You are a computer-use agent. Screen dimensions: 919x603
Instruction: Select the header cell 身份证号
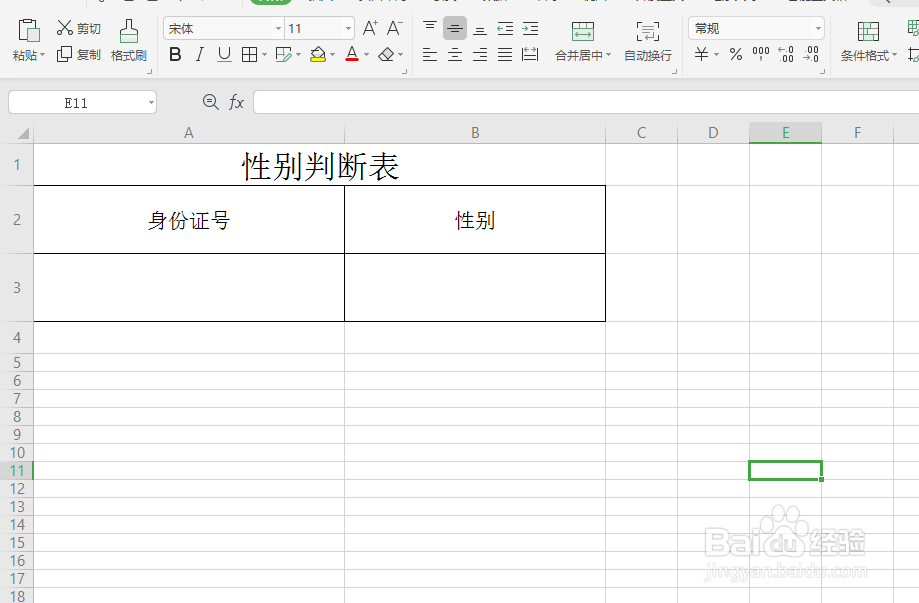pos(189,220)
